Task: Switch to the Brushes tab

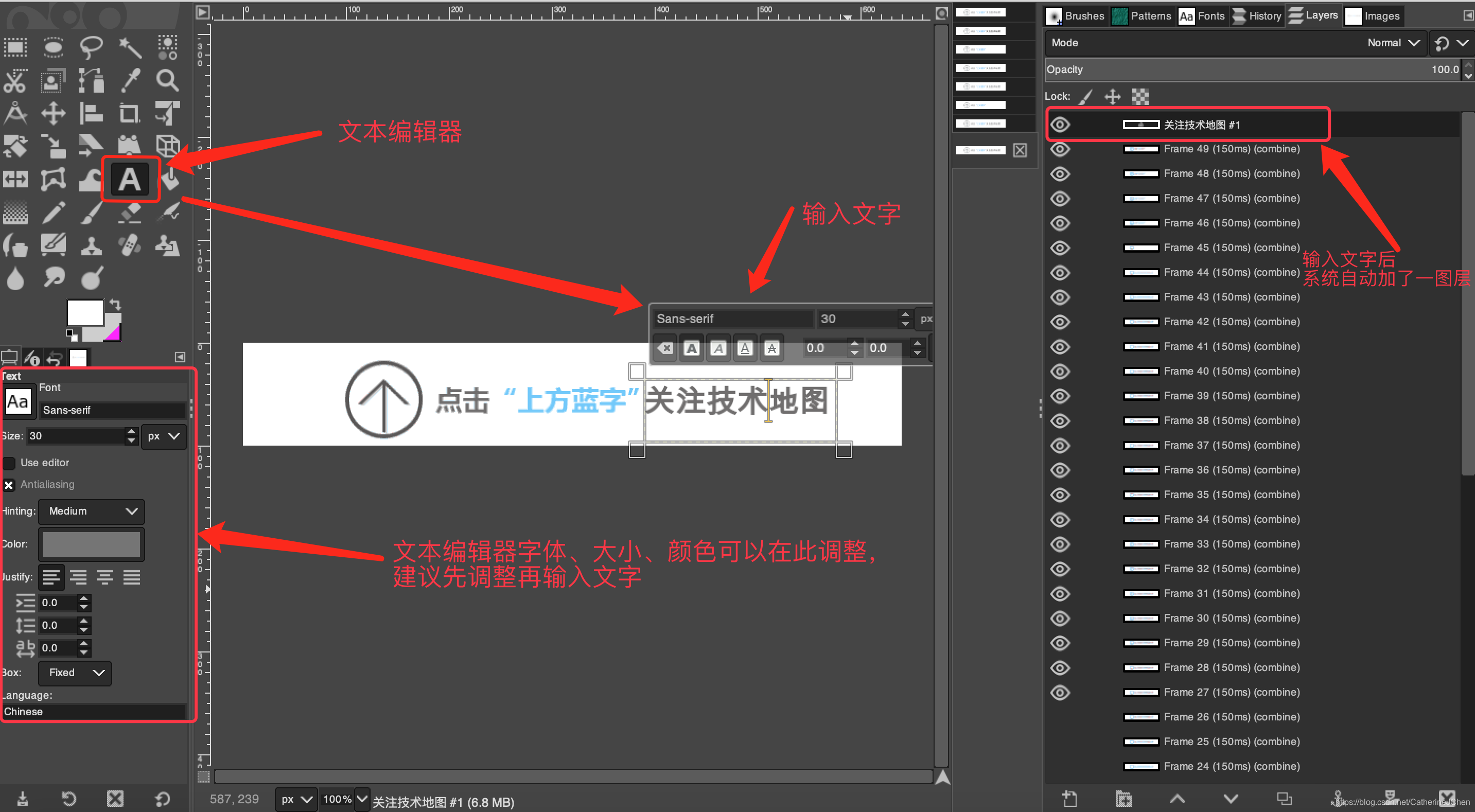Action: [x=1077, y=16]
